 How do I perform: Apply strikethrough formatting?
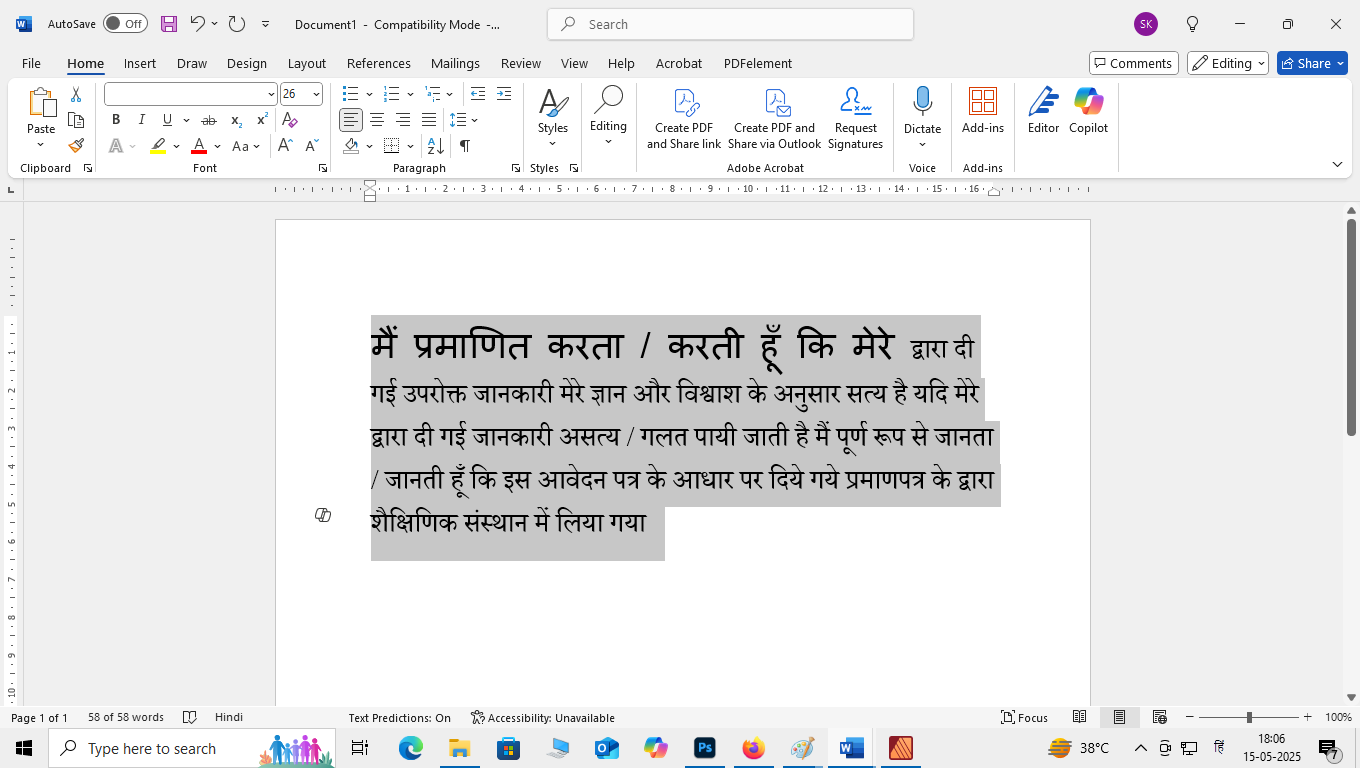point(209,120)
